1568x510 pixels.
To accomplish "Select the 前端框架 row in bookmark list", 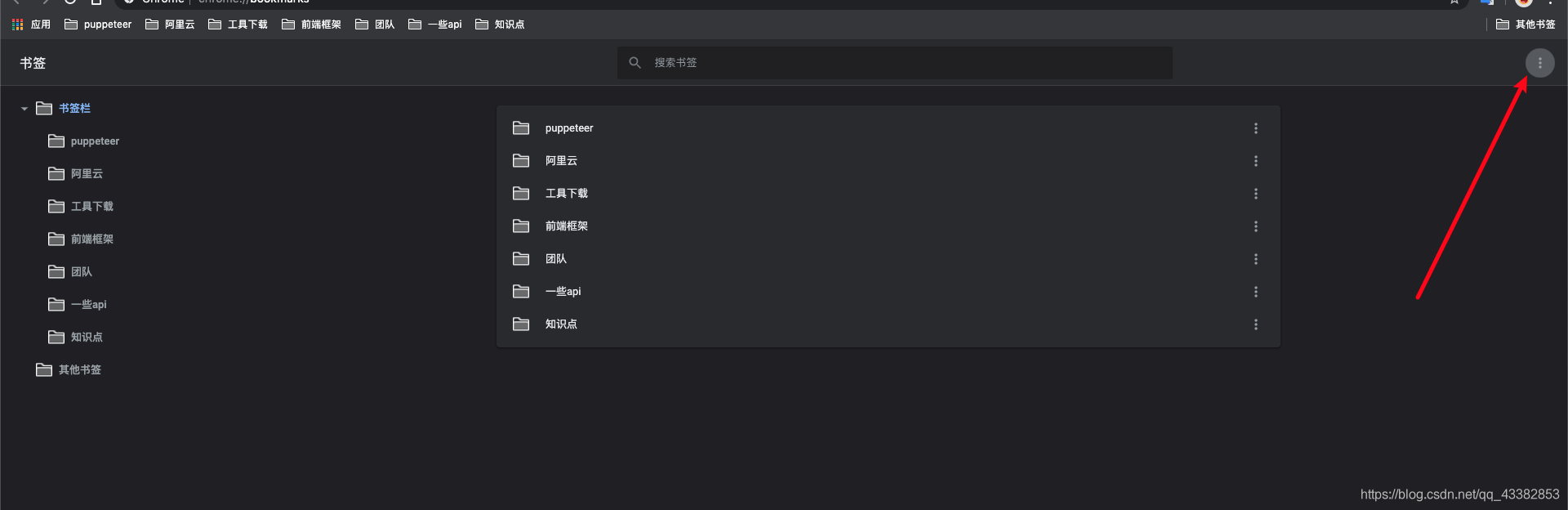I will click(889, 226).
